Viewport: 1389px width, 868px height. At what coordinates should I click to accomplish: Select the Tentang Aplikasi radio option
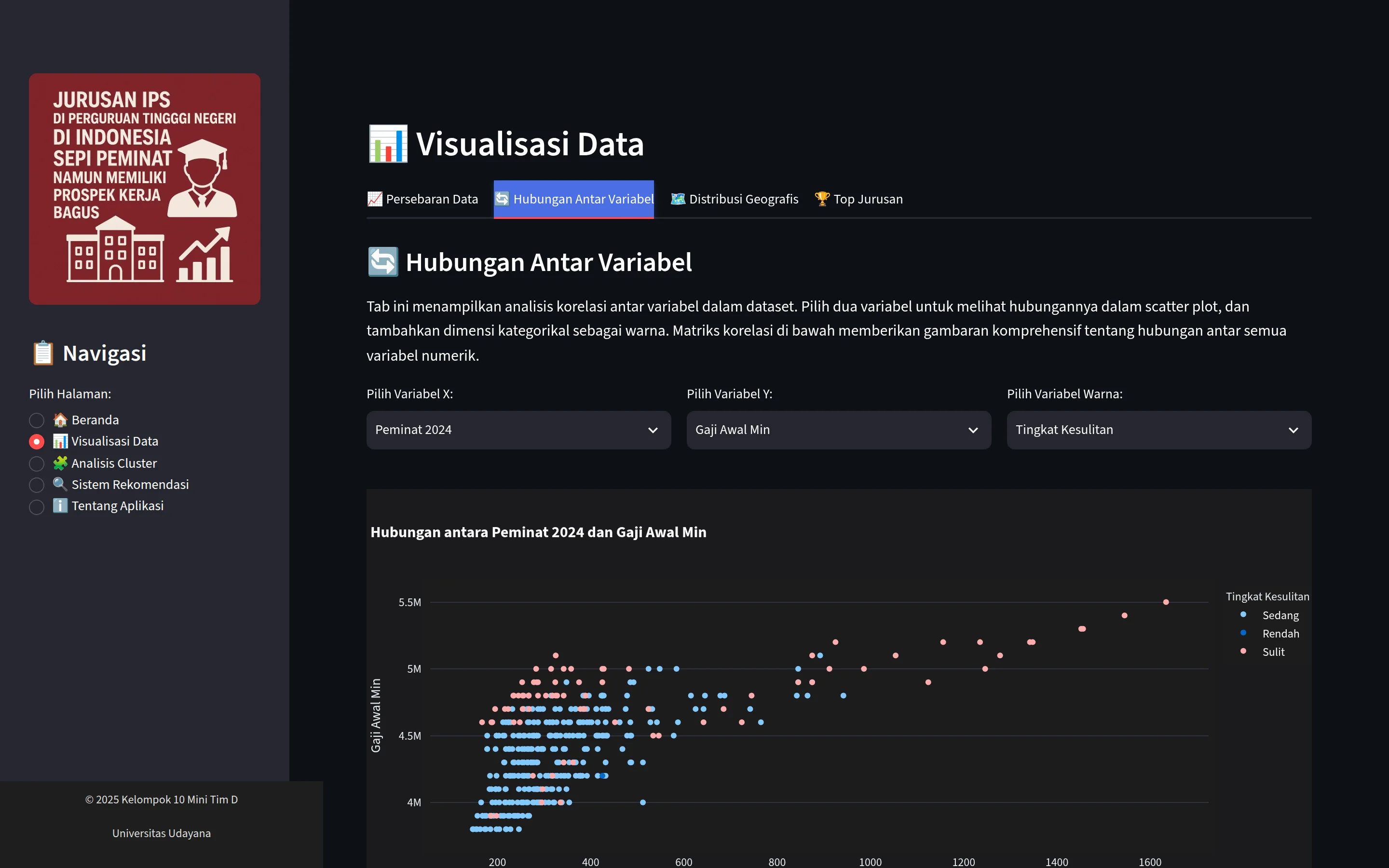point(37,506)
